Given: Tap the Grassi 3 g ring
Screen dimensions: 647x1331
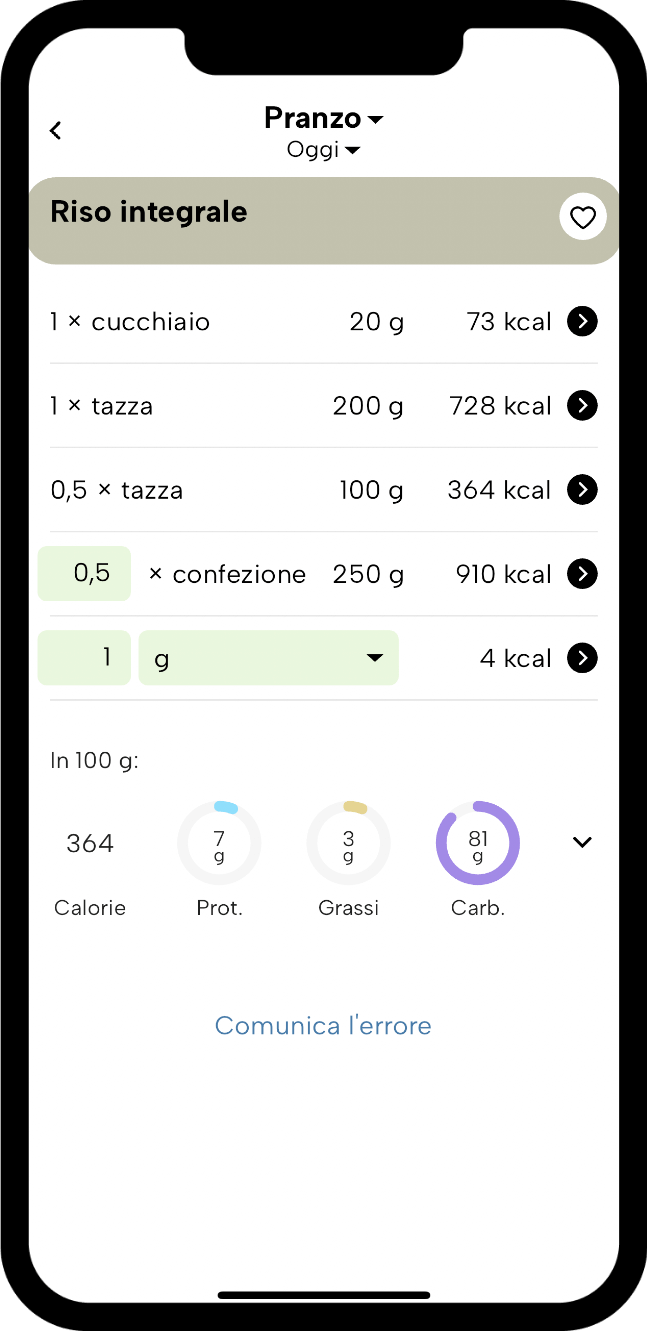Looking at the screenshot, I should (348, 843).
